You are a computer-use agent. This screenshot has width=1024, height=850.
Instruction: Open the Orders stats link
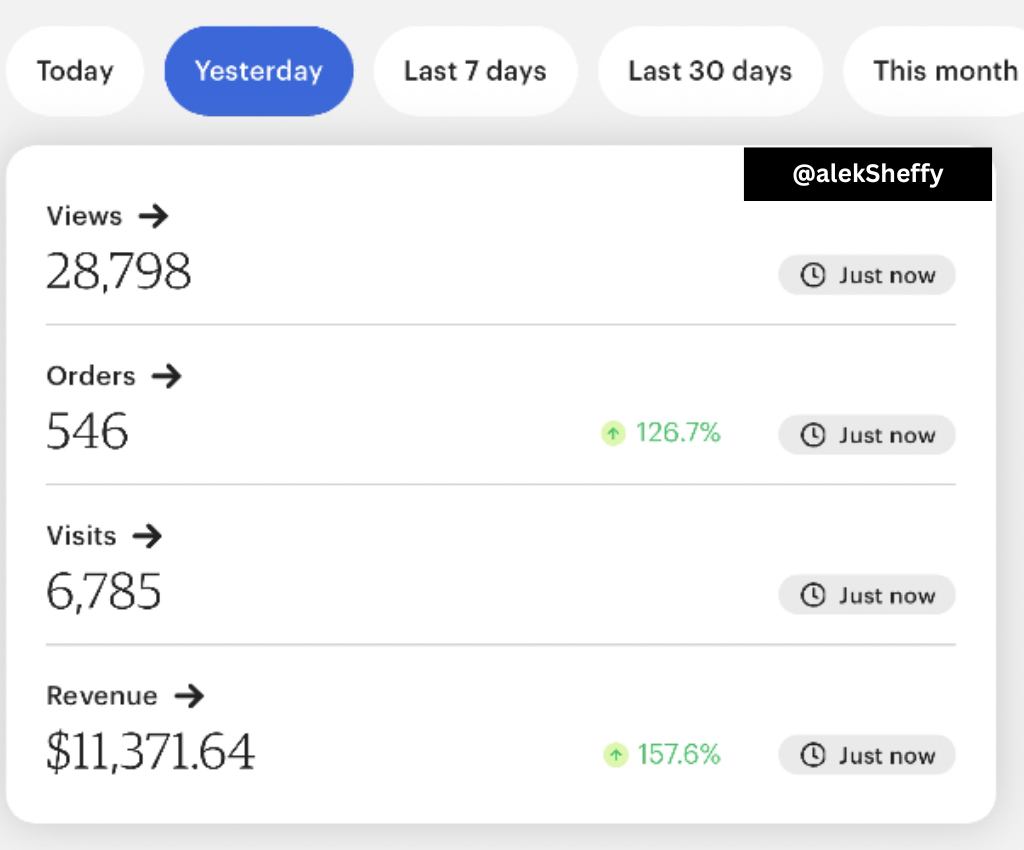coord(91,376)
